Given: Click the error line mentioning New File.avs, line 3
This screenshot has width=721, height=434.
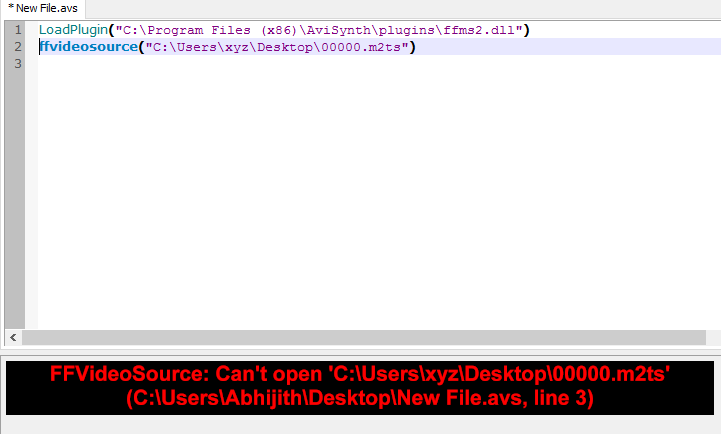Looking at the screenshot, I should [360, 398].
